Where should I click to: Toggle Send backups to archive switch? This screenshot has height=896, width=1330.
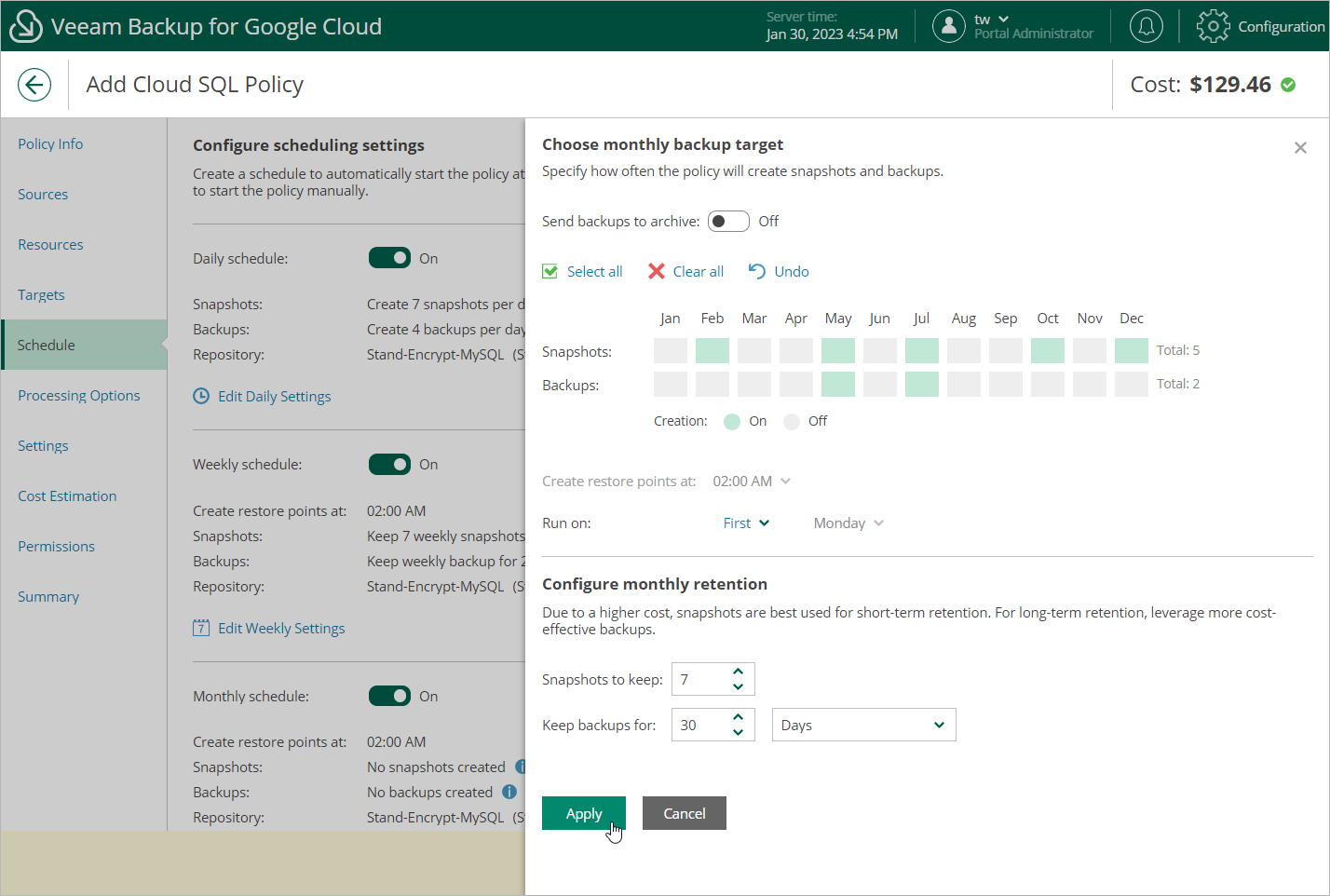click(x=728, y=221)
